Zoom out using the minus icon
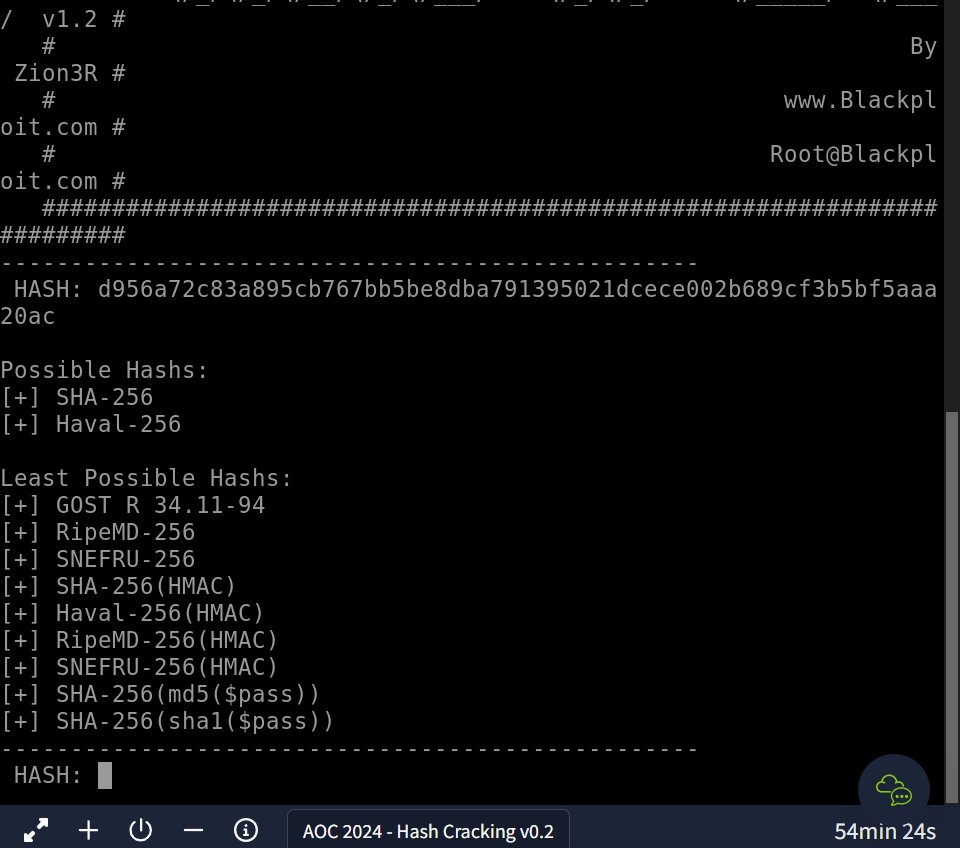Screen dimensions: 960x848 pos(193,830)
